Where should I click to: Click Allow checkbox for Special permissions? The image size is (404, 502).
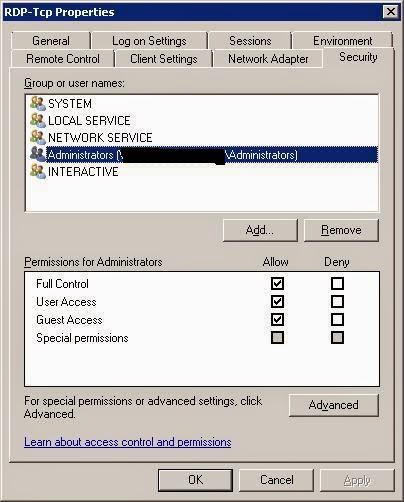click(277, 337)
